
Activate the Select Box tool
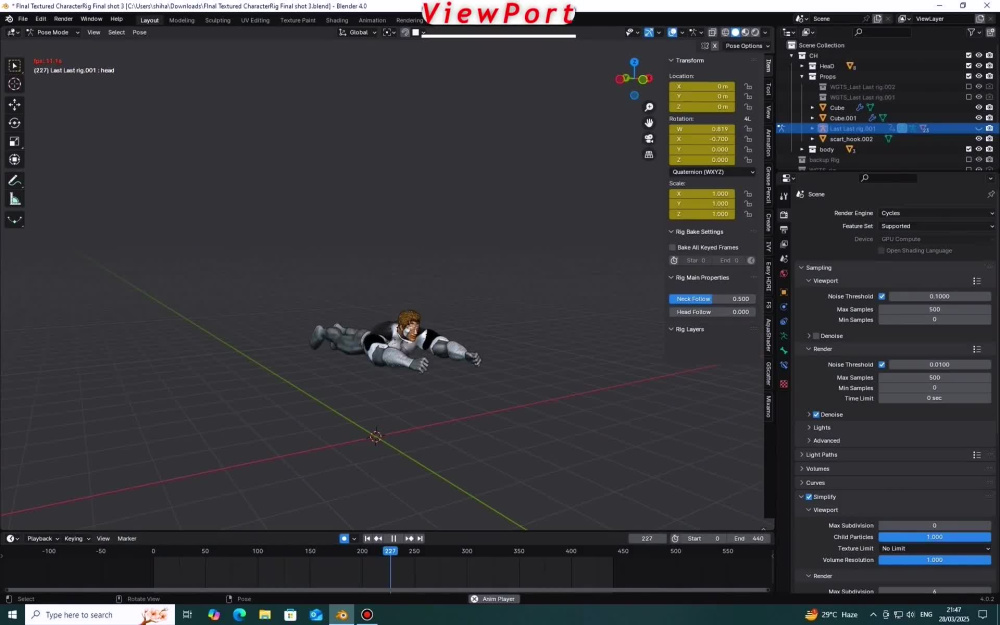(15, 65)
